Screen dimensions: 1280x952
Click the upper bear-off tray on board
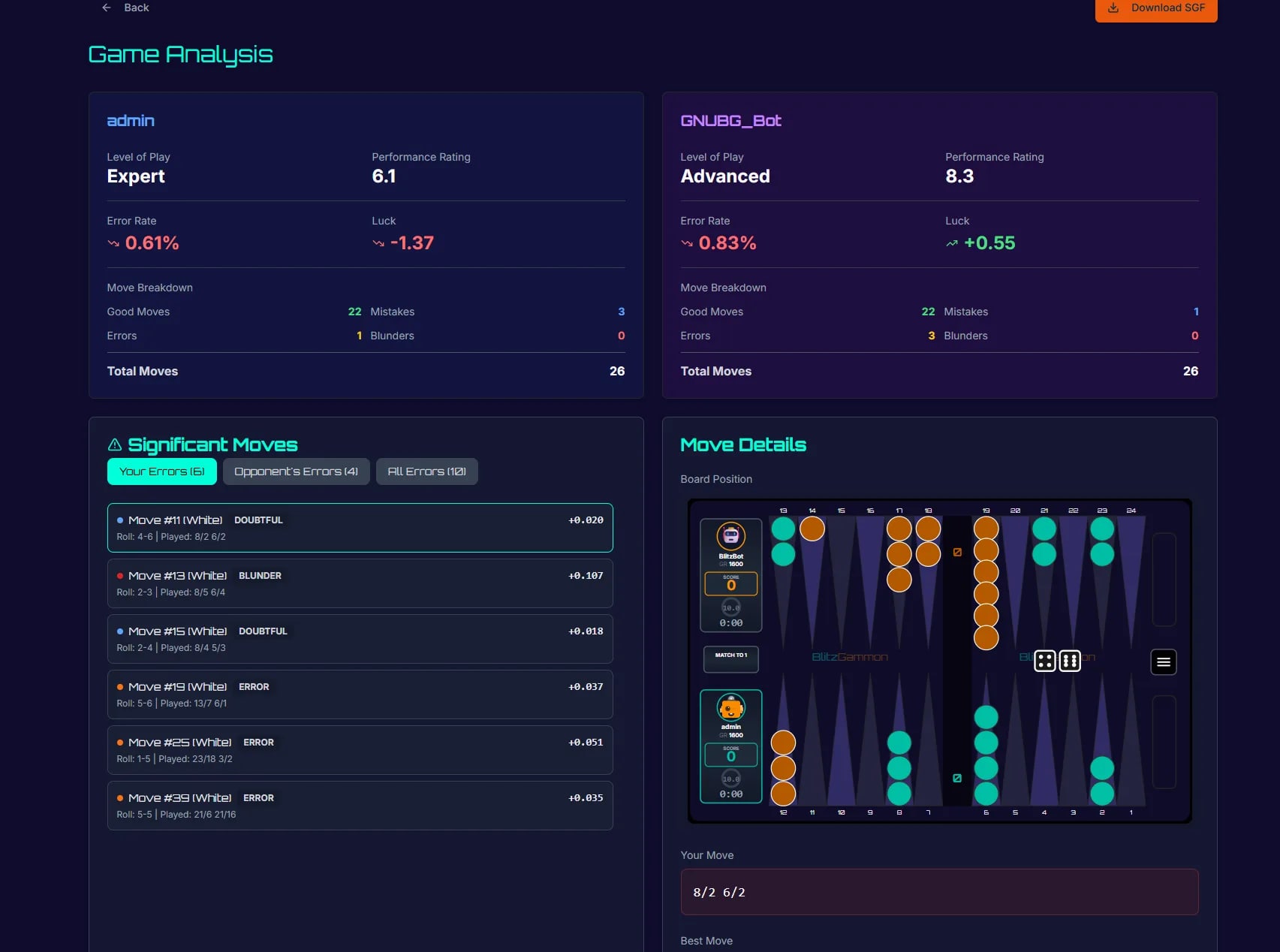point(1164,579)
